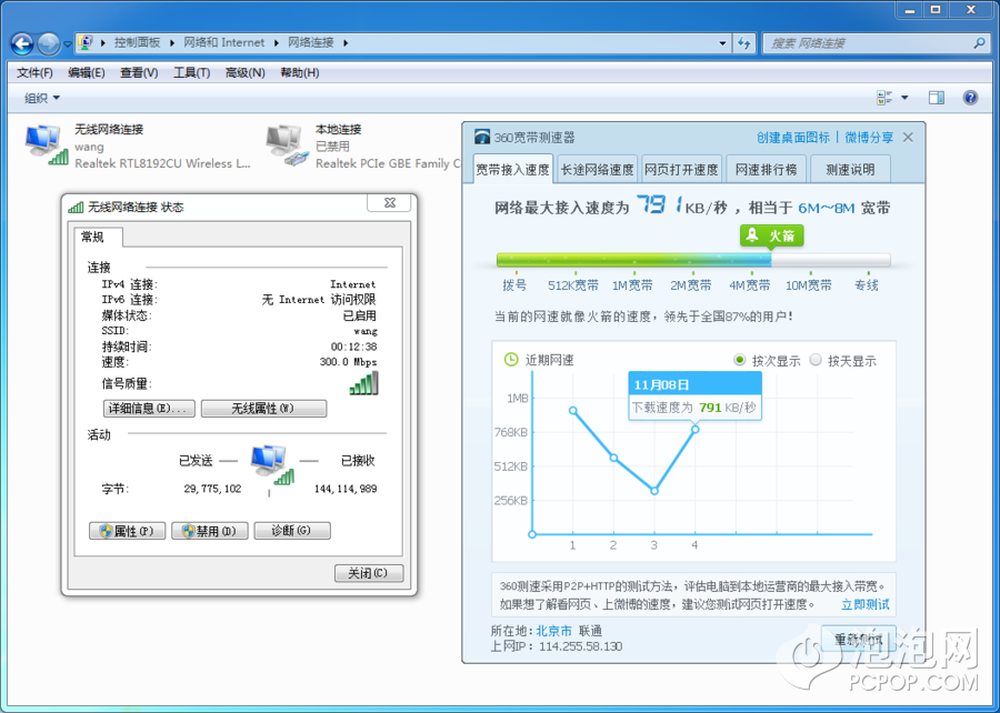Switch to the 宽带接入速度 tab
Image resolution: width=1000 pixels, height=713 pixels.
(513, 170)
